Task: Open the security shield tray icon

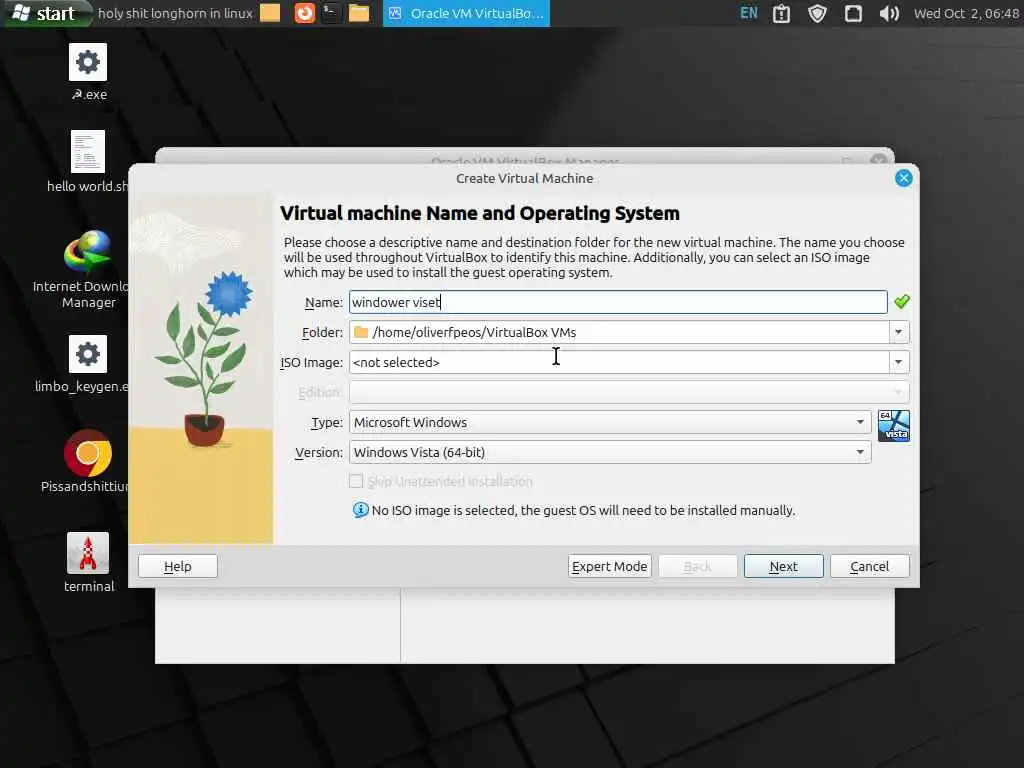Action: (x=817, y=14)
